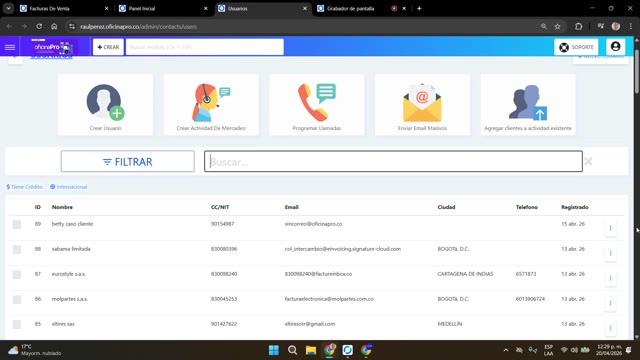640x360 pixels.
Task: Open the hamburger menu in the header
Action: [x=10, y=47]
